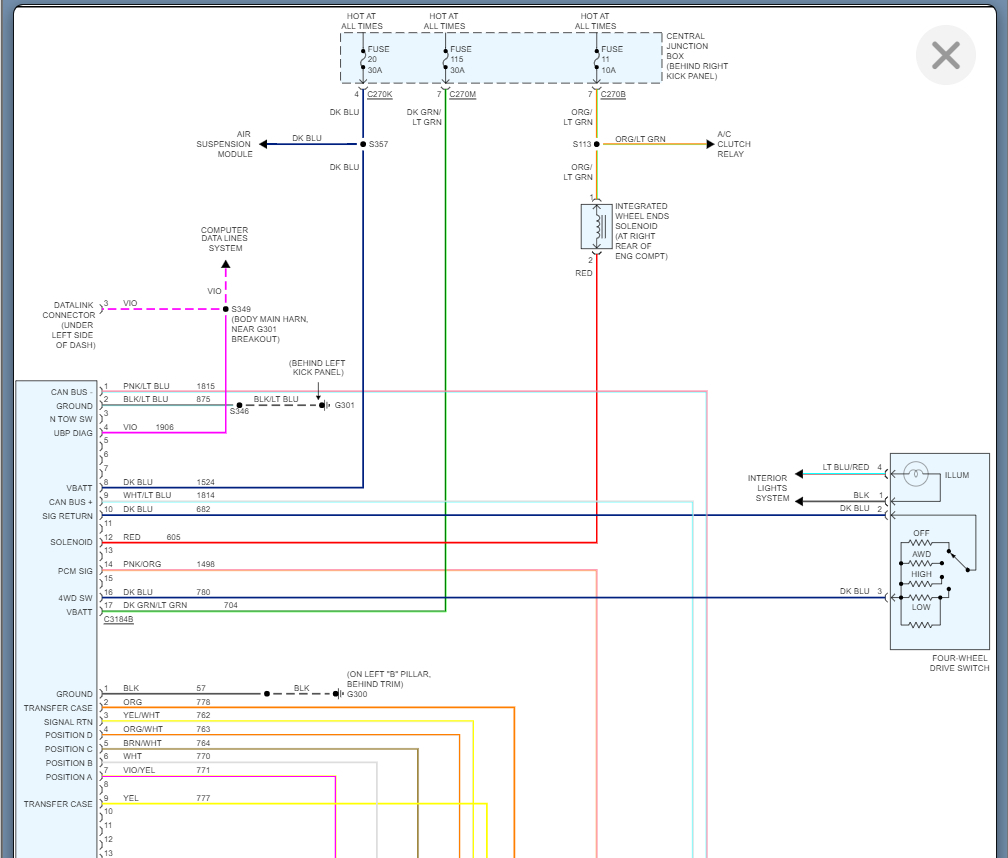This screenshot has height=858, width=1008.
Task: Open the Interior Lights System reference
Action: pos(767,488)
